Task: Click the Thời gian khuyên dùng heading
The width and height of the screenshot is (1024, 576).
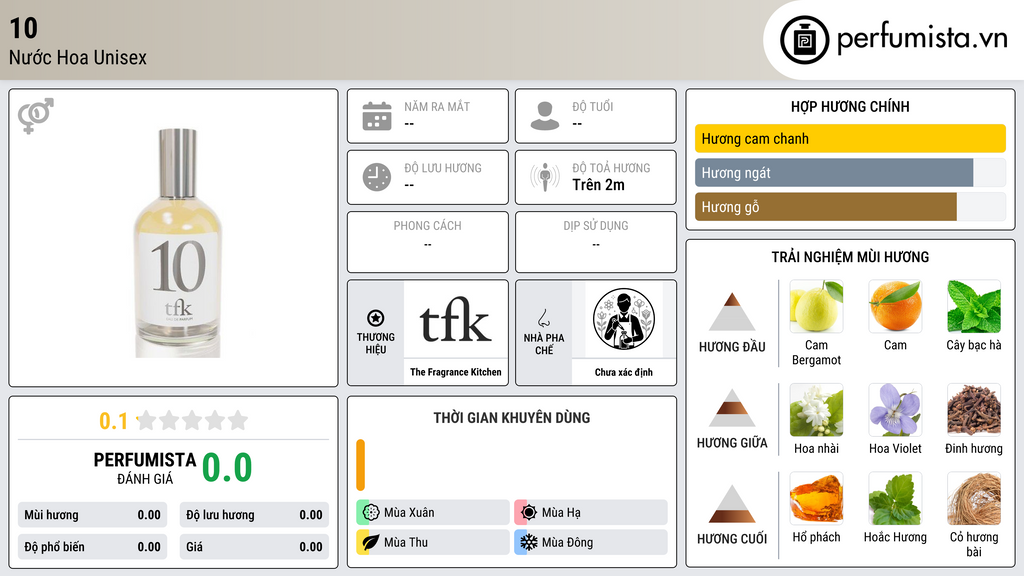Action: 512,417
